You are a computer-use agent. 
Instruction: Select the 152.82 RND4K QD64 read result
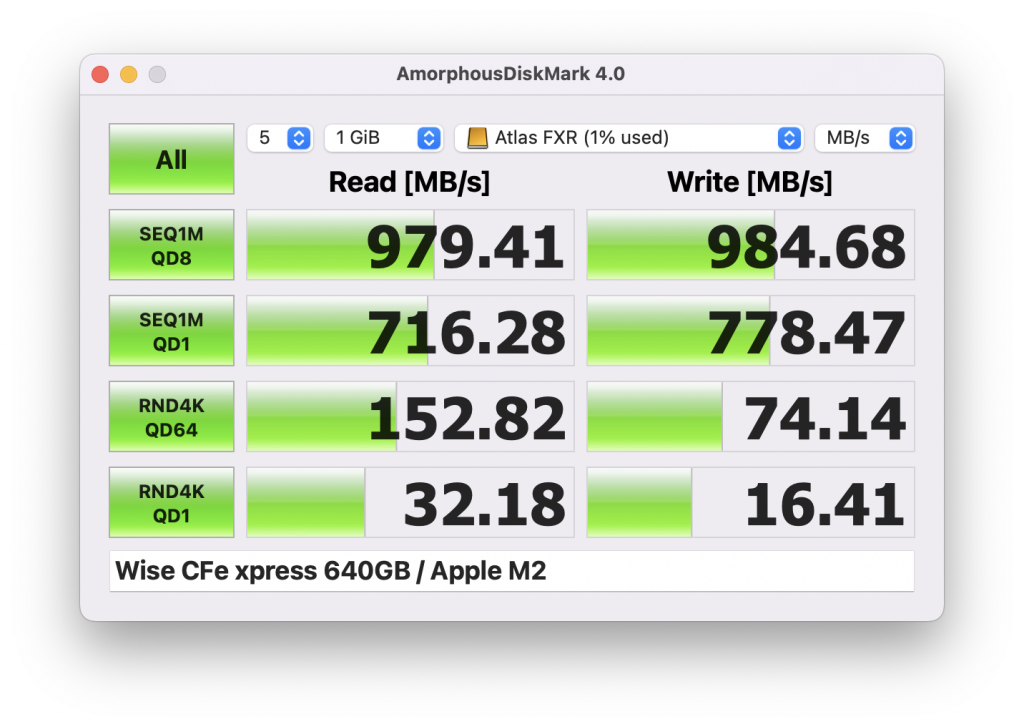pyautogui.click(x=410, y=417)
